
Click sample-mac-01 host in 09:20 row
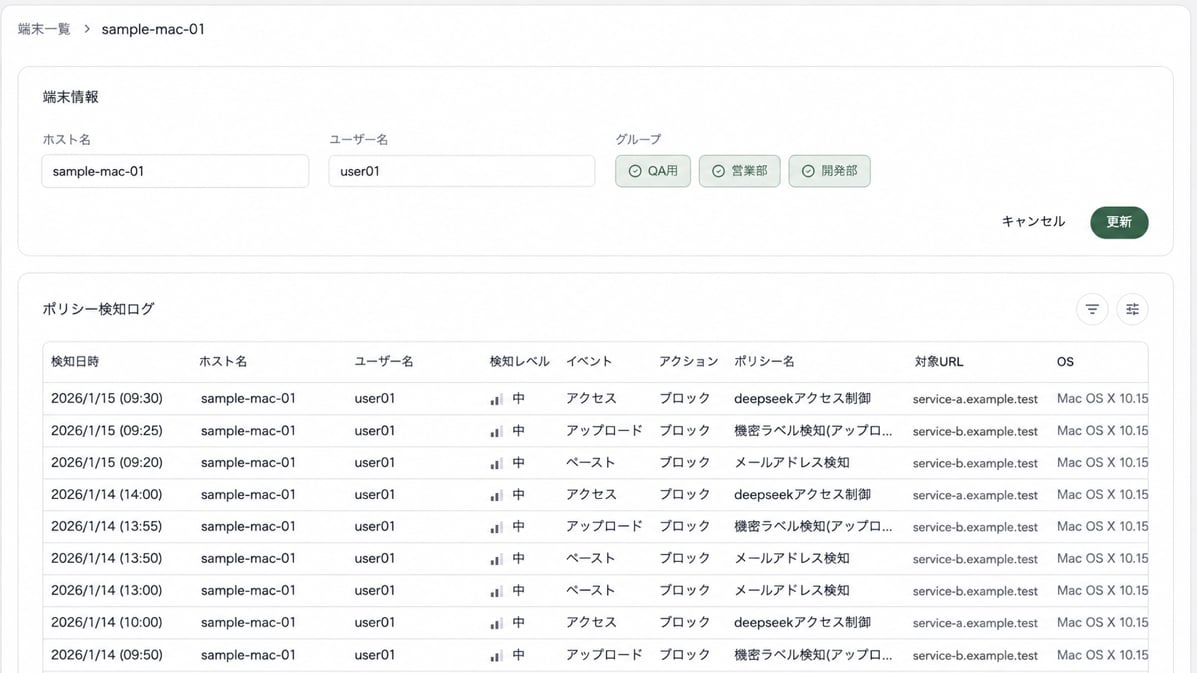(x=247, y=462)
